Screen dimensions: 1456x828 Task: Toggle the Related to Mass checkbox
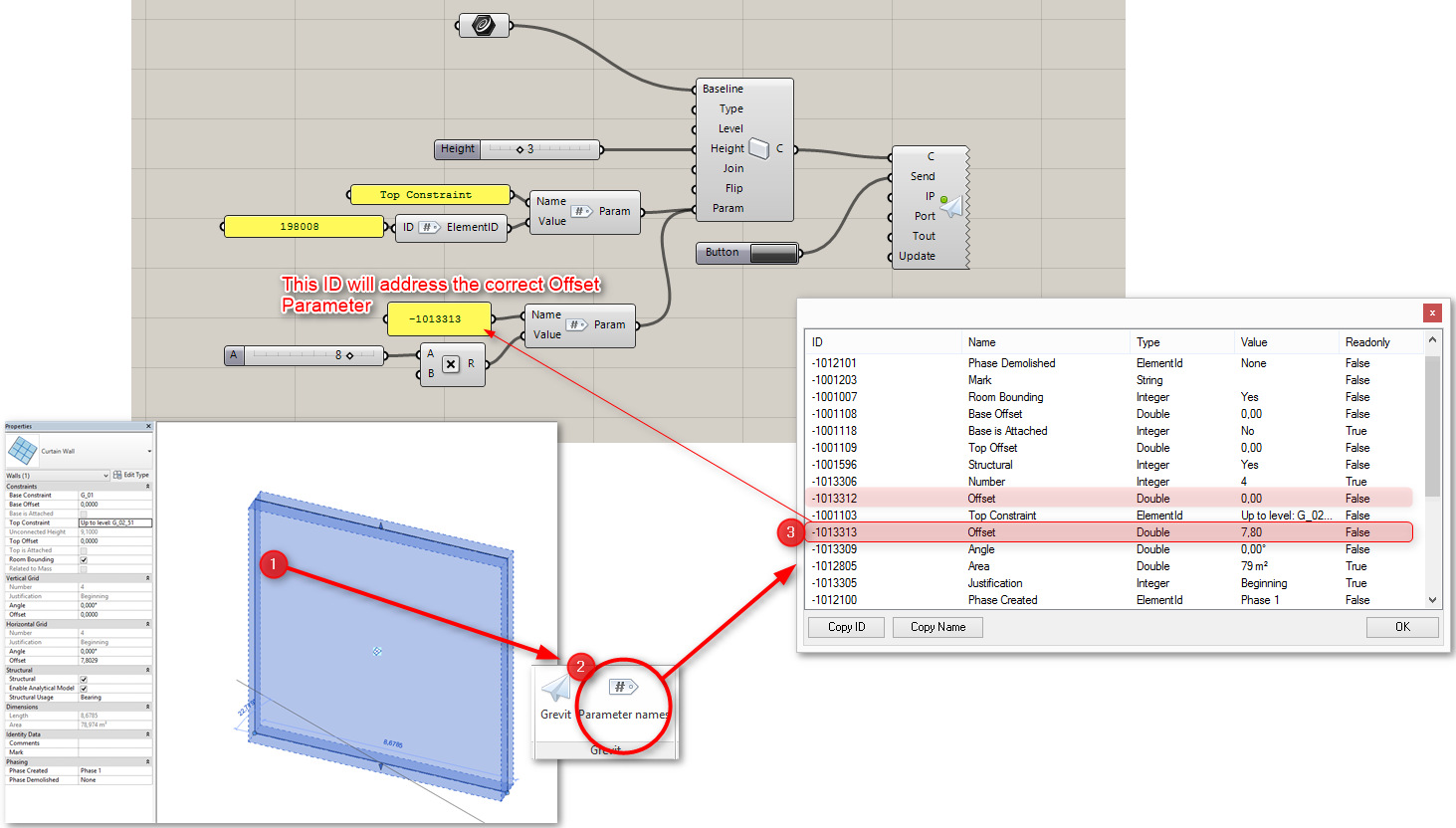click(x=84, y=569)
